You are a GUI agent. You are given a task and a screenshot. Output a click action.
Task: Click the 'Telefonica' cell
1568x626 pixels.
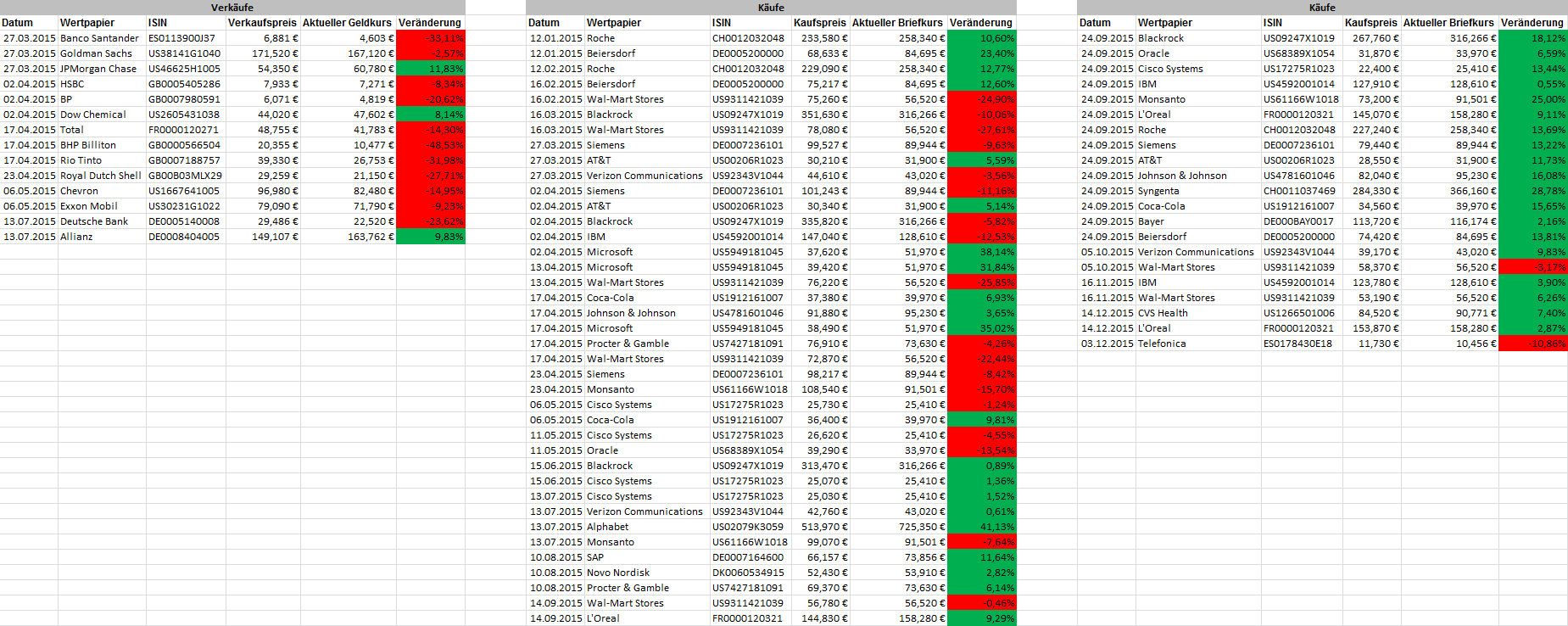click(x=1198, y=344)
